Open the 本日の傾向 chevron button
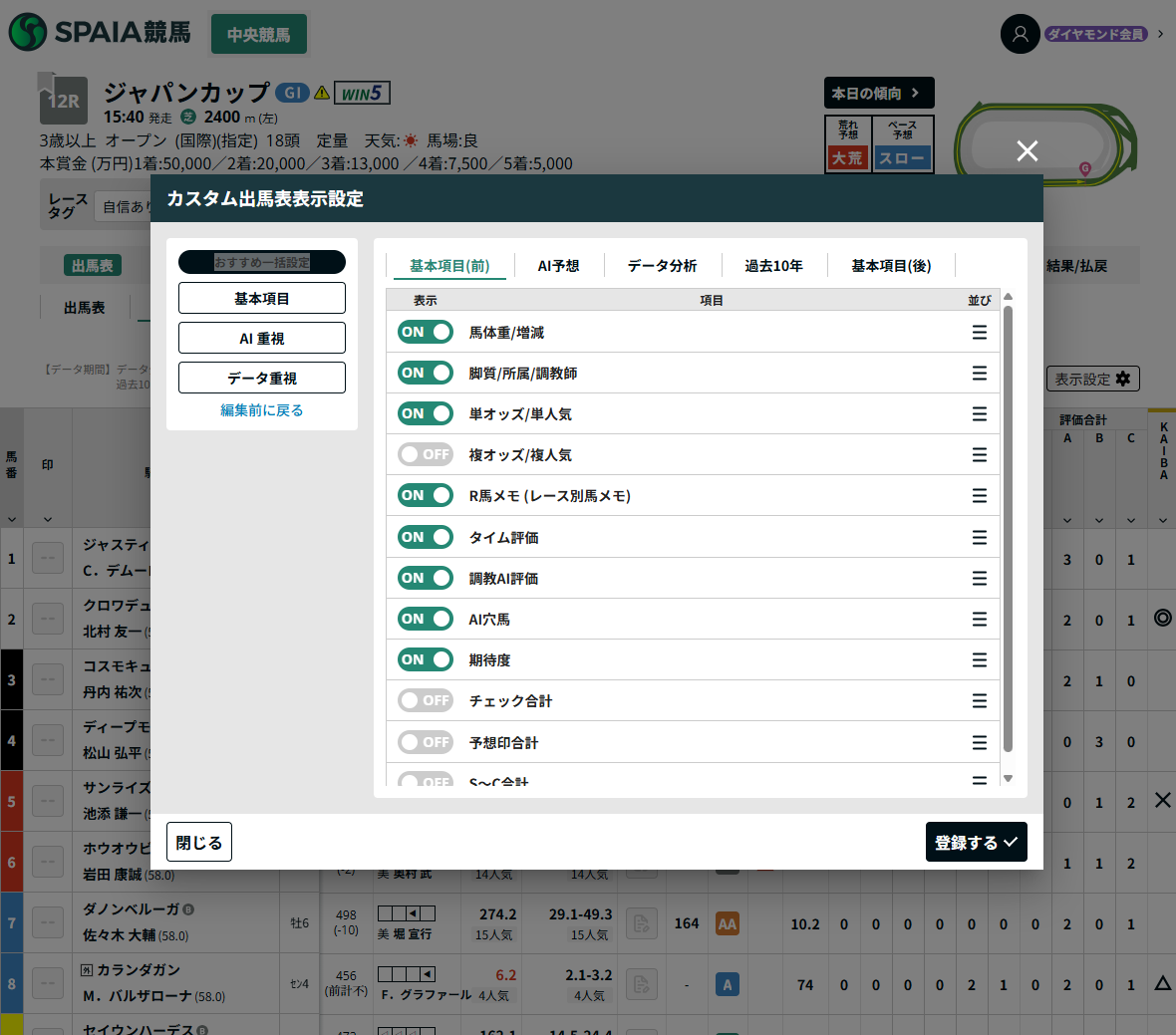The width and height of the screenshot is (1176, 1035). [x=878, y=93]
